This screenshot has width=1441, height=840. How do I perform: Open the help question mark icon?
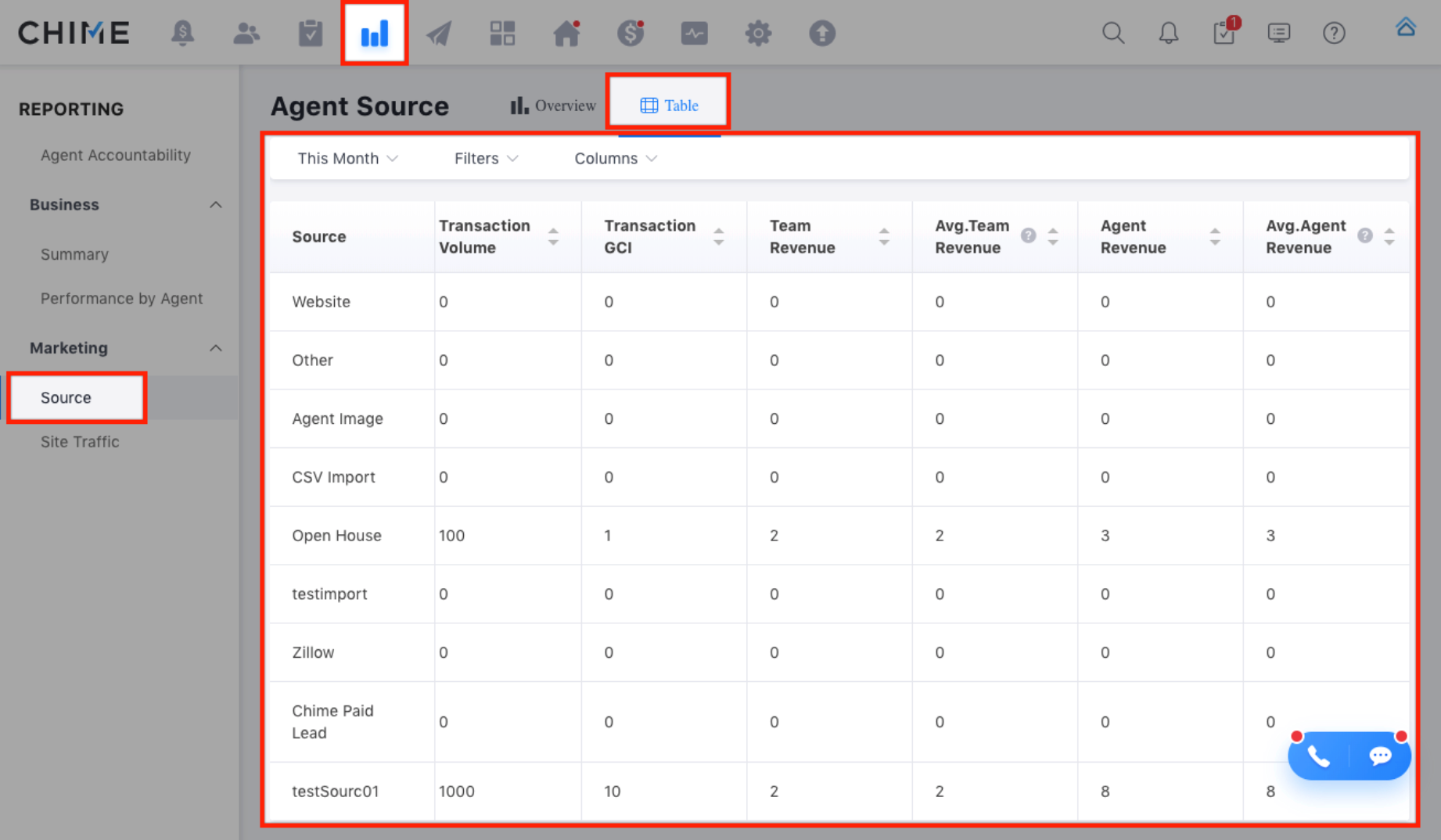(1334, 33)
